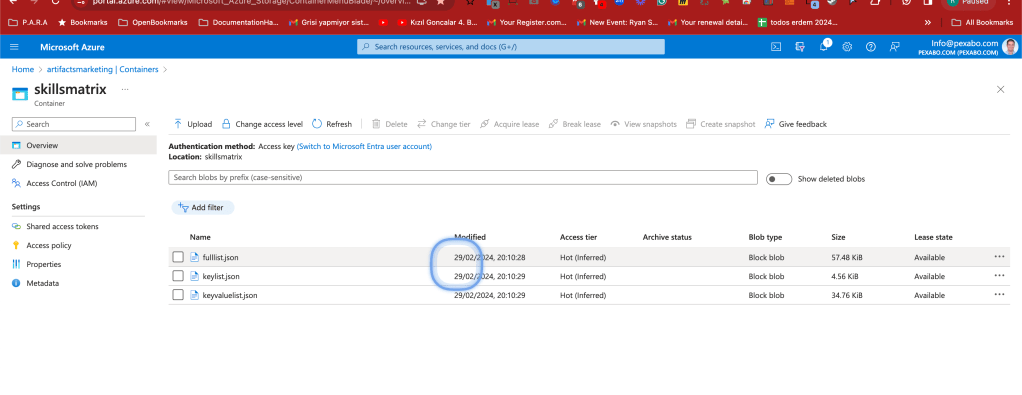This screenshot has height=395, width=1022.
Task: Open more options for keyvaluelist.json row
Action: [999, 295]
